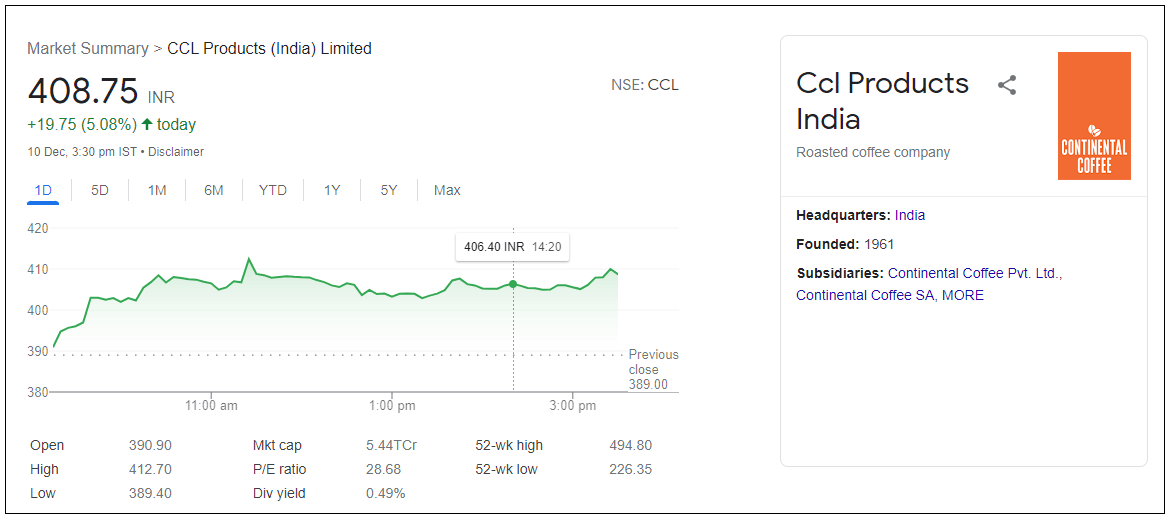The image size is (1169, 518).
Task: Open the India headquarters link
Action: pos(910,215)
